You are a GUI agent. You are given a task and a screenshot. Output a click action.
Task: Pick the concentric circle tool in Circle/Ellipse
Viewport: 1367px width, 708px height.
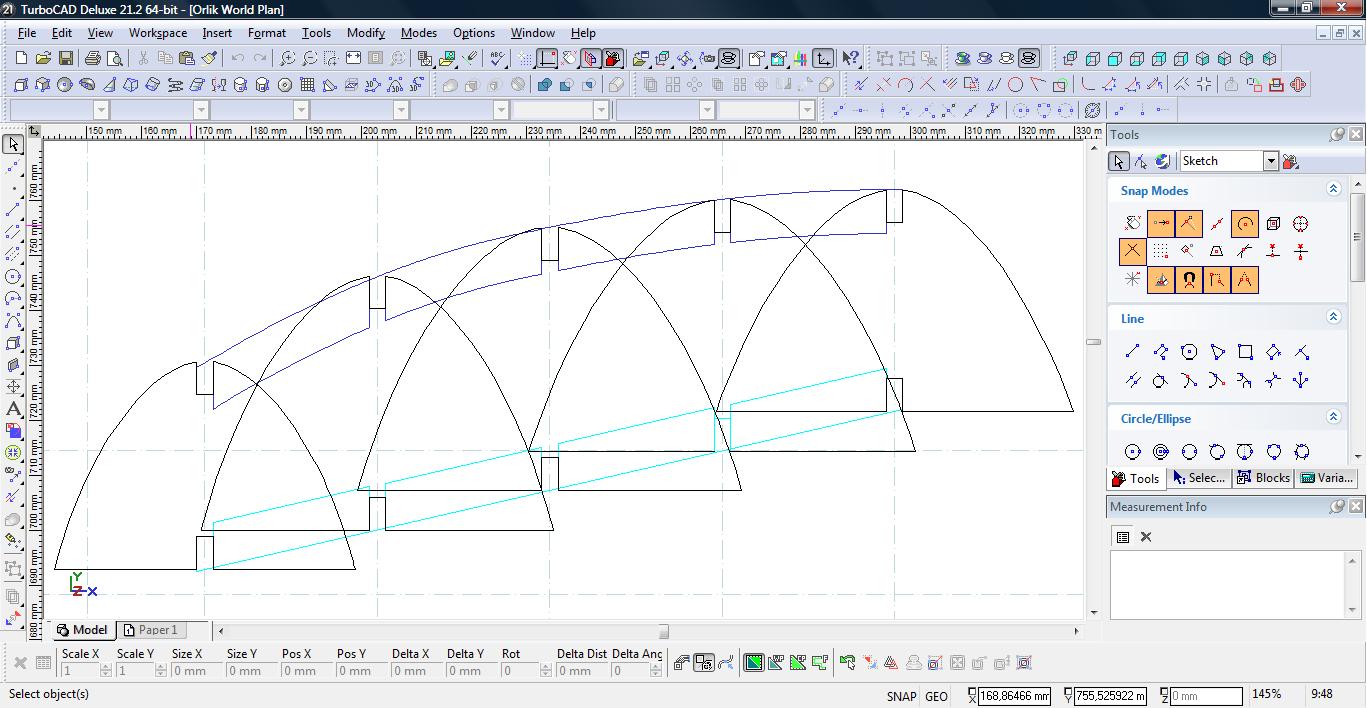point(1161,452)
